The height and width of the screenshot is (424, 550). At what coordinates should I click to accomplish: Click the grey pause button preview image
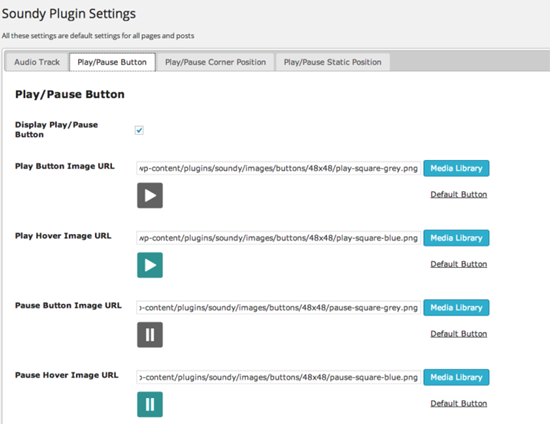150,335
